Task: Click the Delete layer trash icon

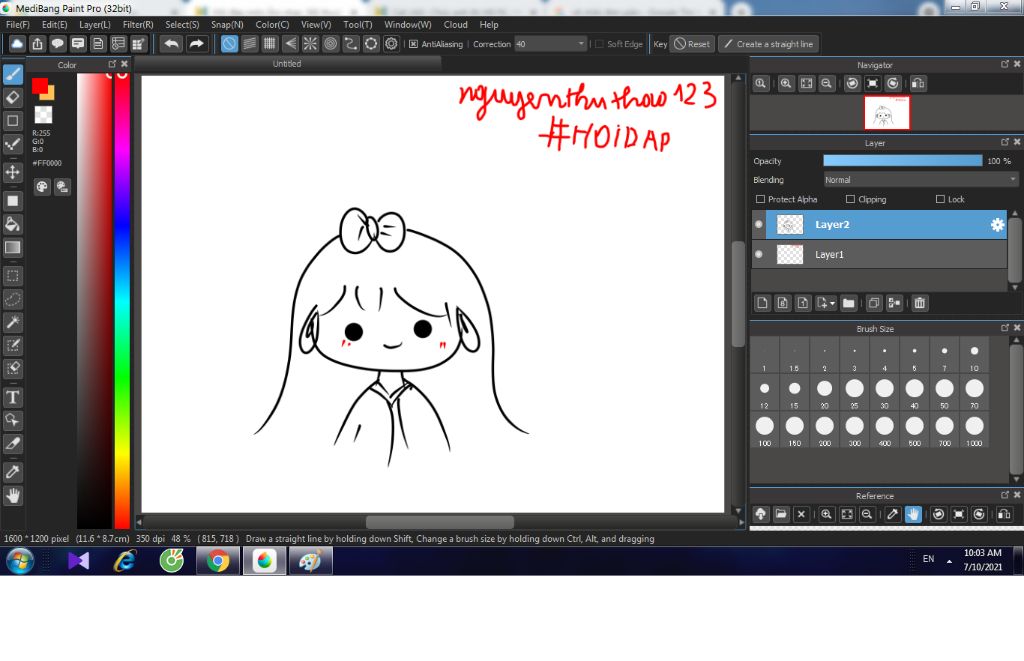Action: click(x=920, y=303)
